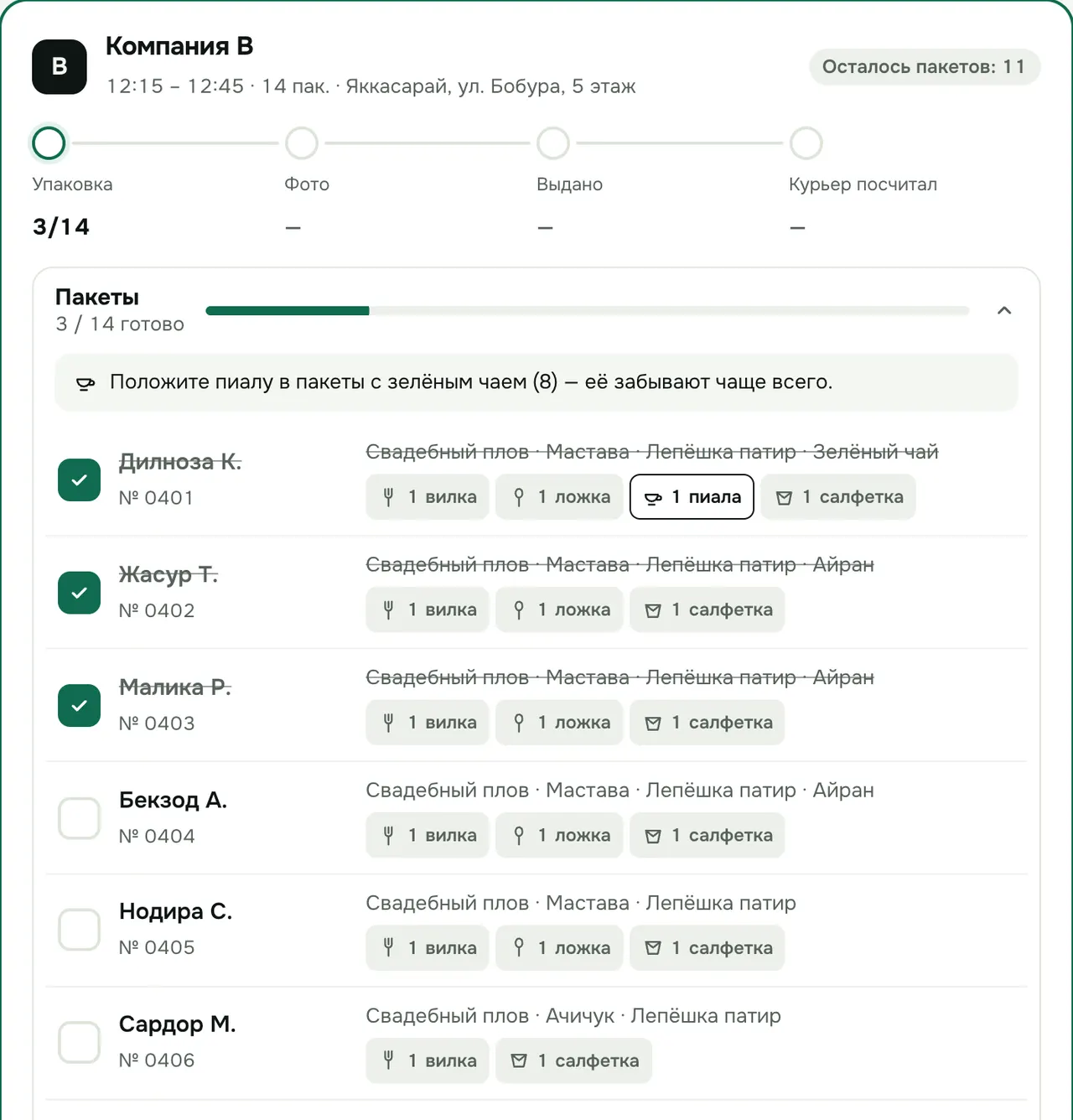Click the 1 ложка chip in Бекзод А. row
This screenshot has height=1120, width=1073.
click(x=559, y=836)
